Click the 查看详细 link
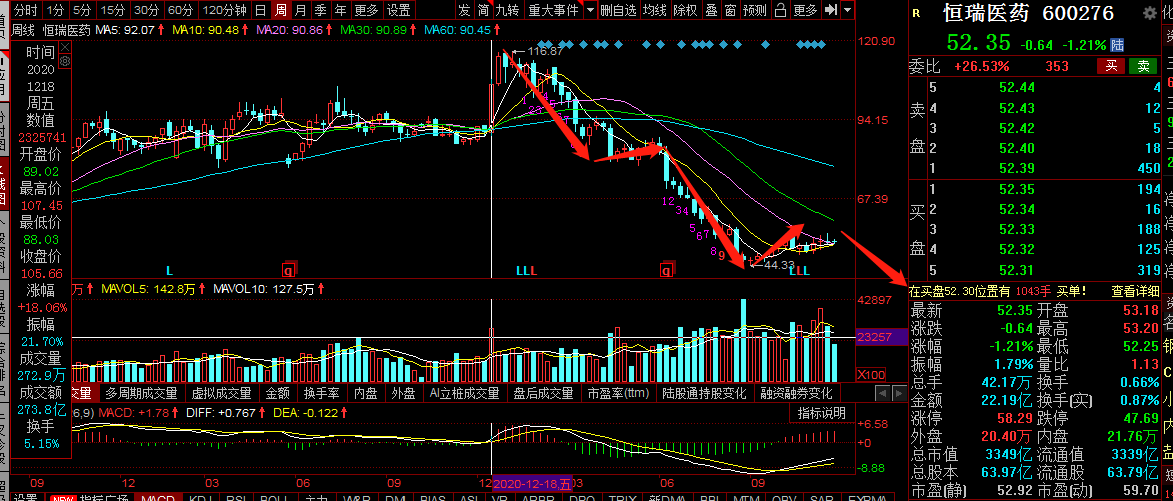1173x501 pixels. coord(1136,292)
